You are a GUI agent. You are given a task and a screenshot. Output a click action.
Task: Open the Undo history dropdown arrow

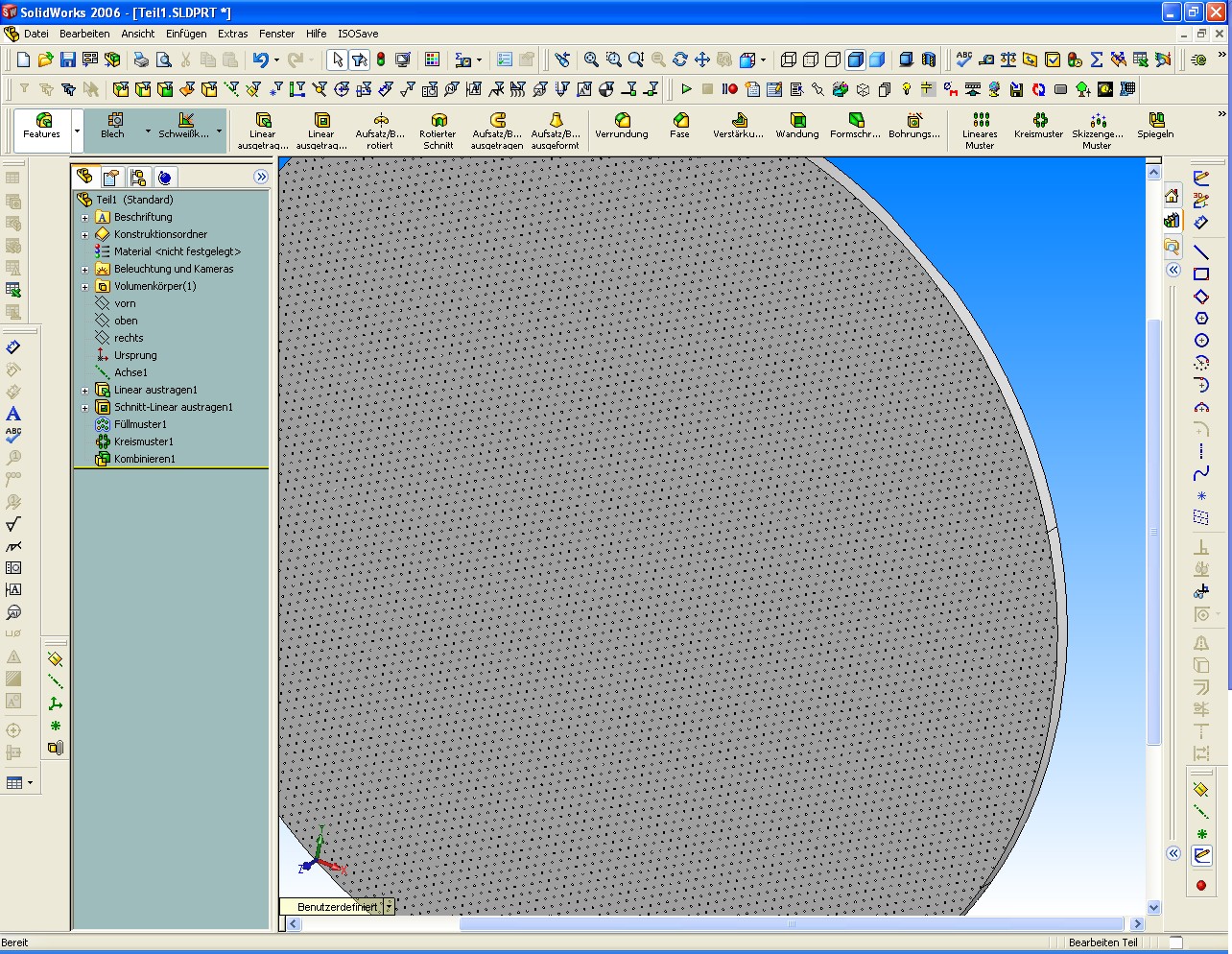[x=276, y=60]
